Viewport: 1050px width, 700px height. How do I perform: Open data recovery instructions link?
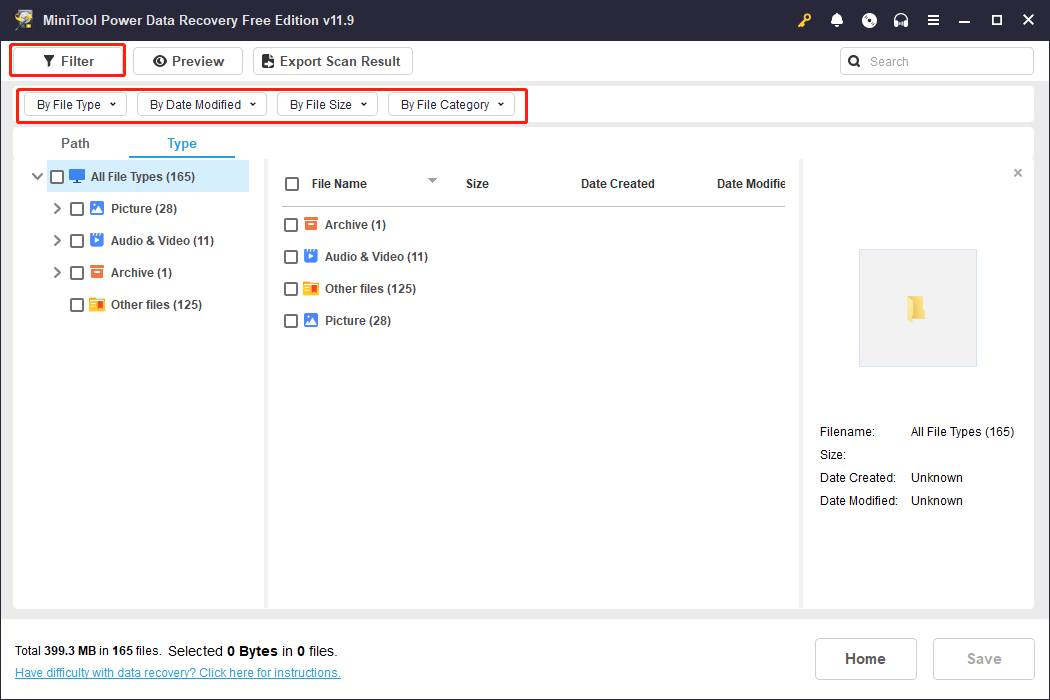(177, 673)
